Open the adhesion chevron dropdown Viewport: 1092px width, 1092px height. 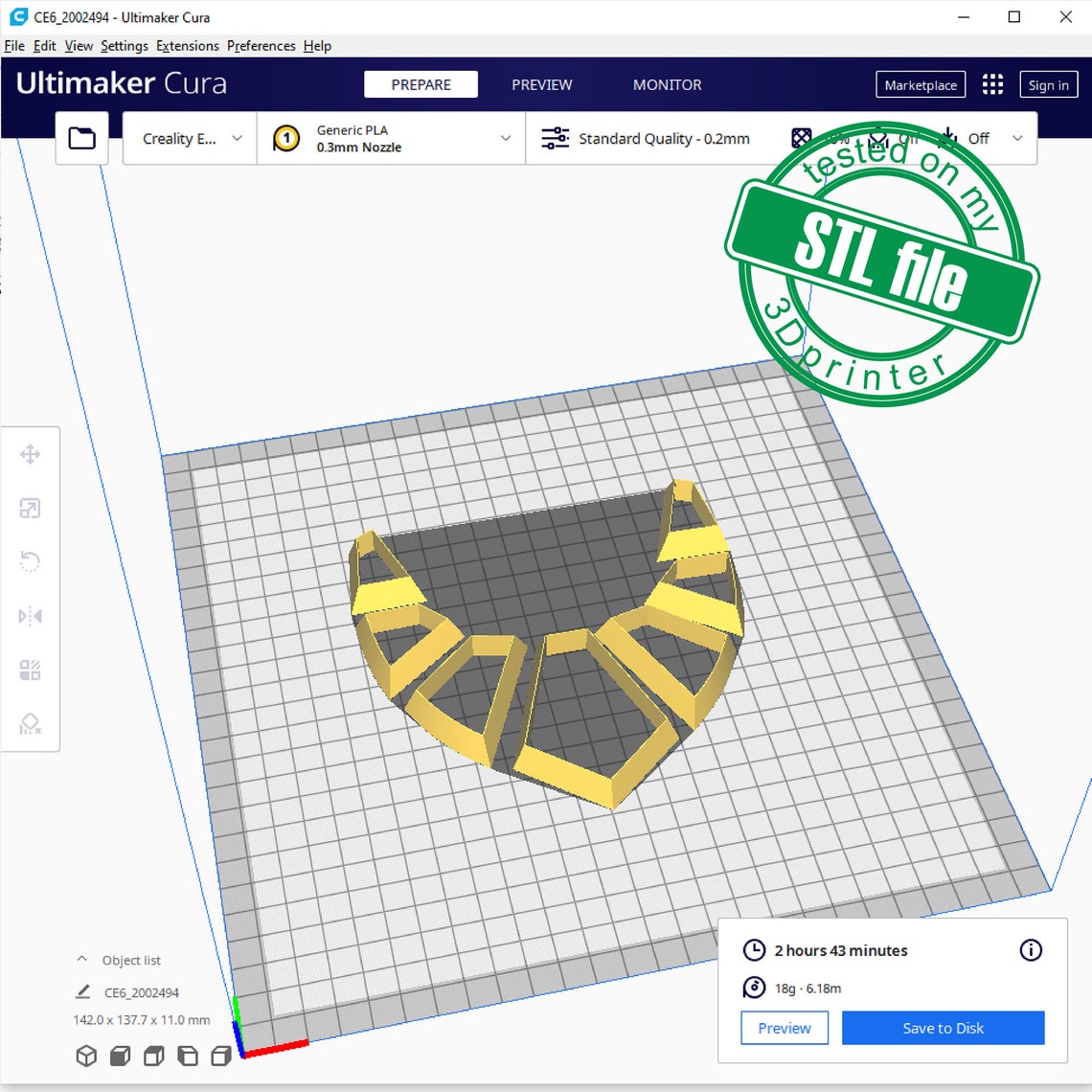(1017, 138)
